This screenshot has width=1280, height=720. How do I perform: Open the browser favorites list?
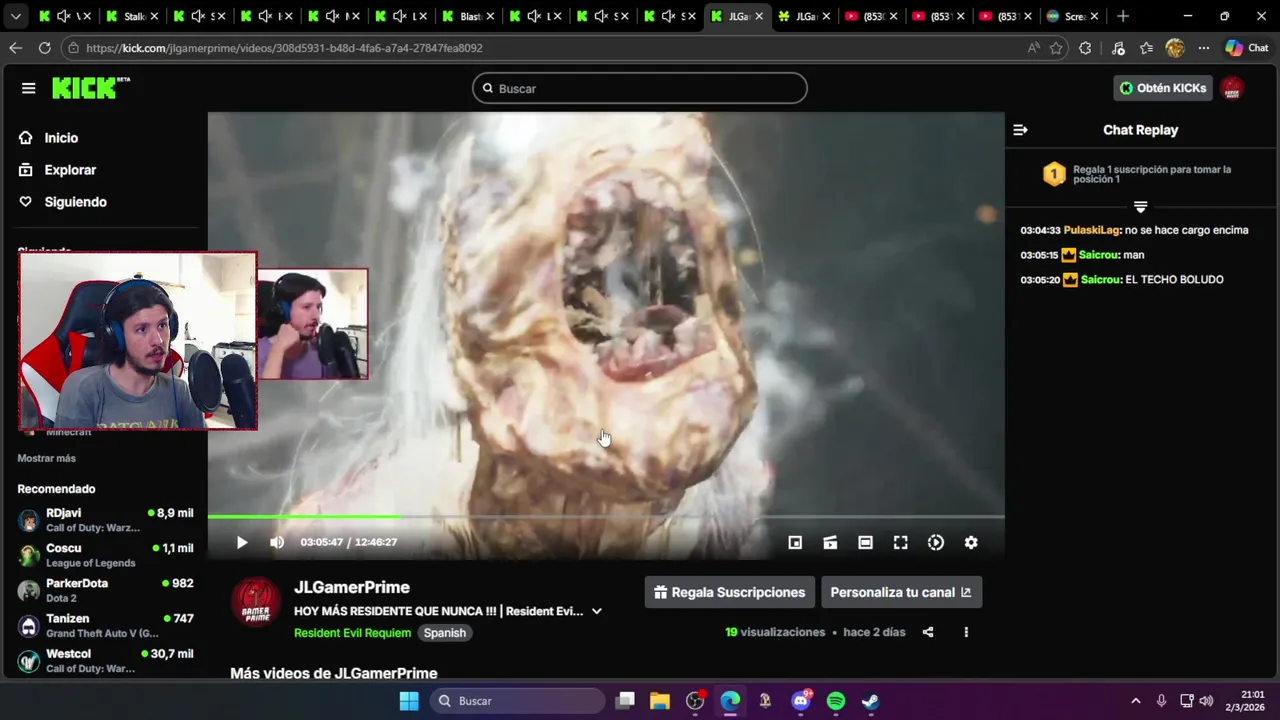(1147, 48)
